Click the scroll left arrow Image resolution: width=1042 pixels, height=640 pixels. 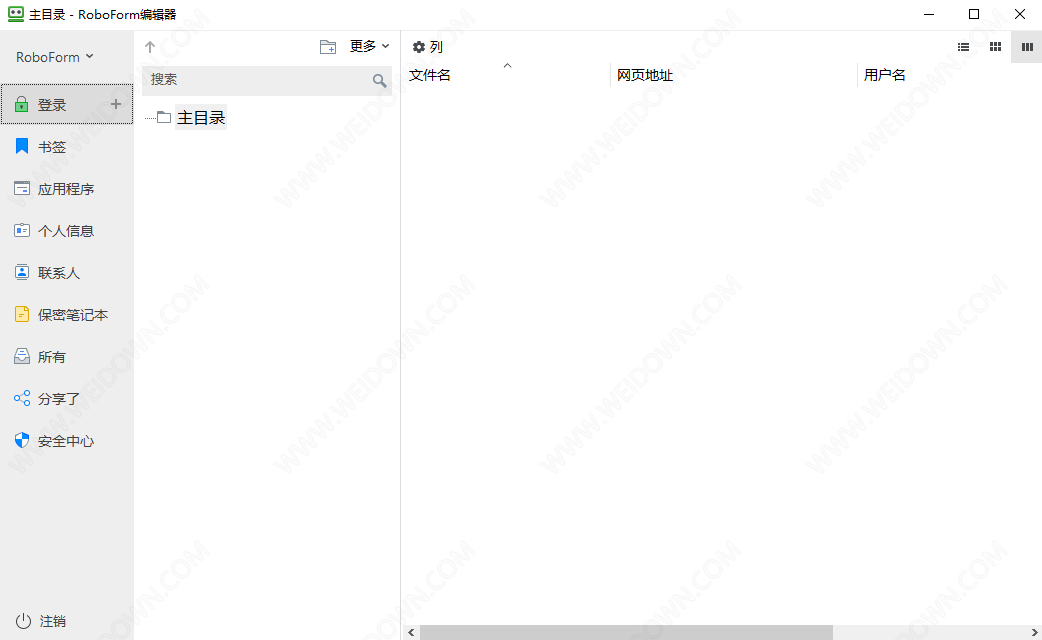411,632
